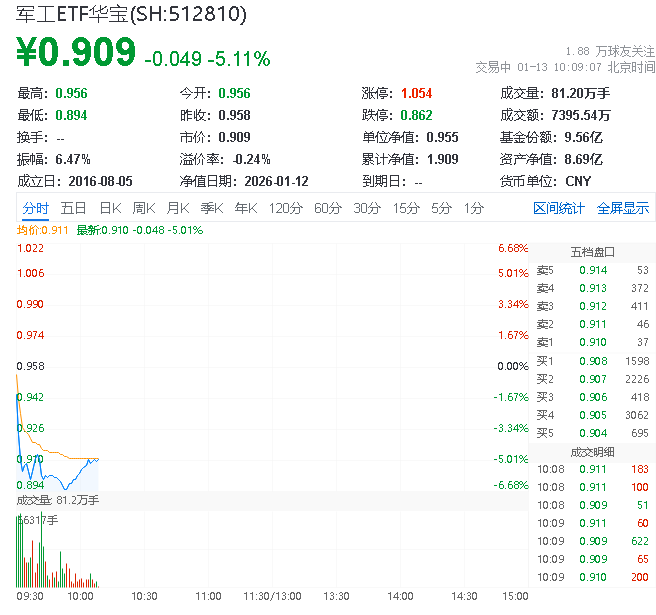Choose the 60分 interval tab
656x615 pixels.
click(328, 208)
